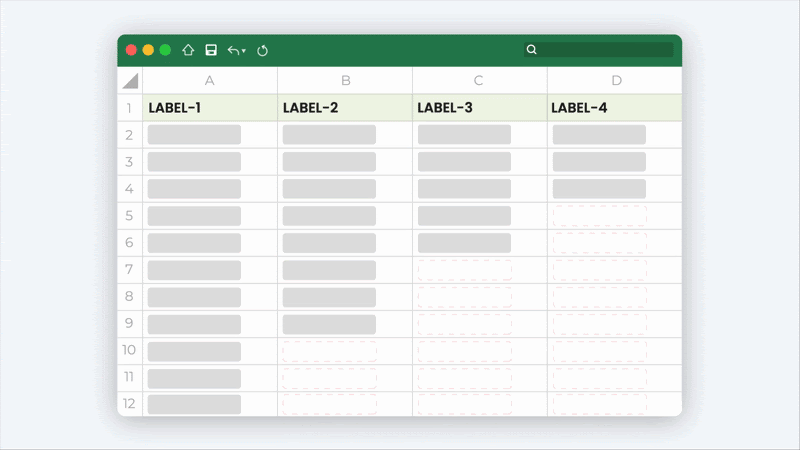Click the Refresh circular arrow icon
The width and height of the screenshot is (800, 450).
coord(263,50)
